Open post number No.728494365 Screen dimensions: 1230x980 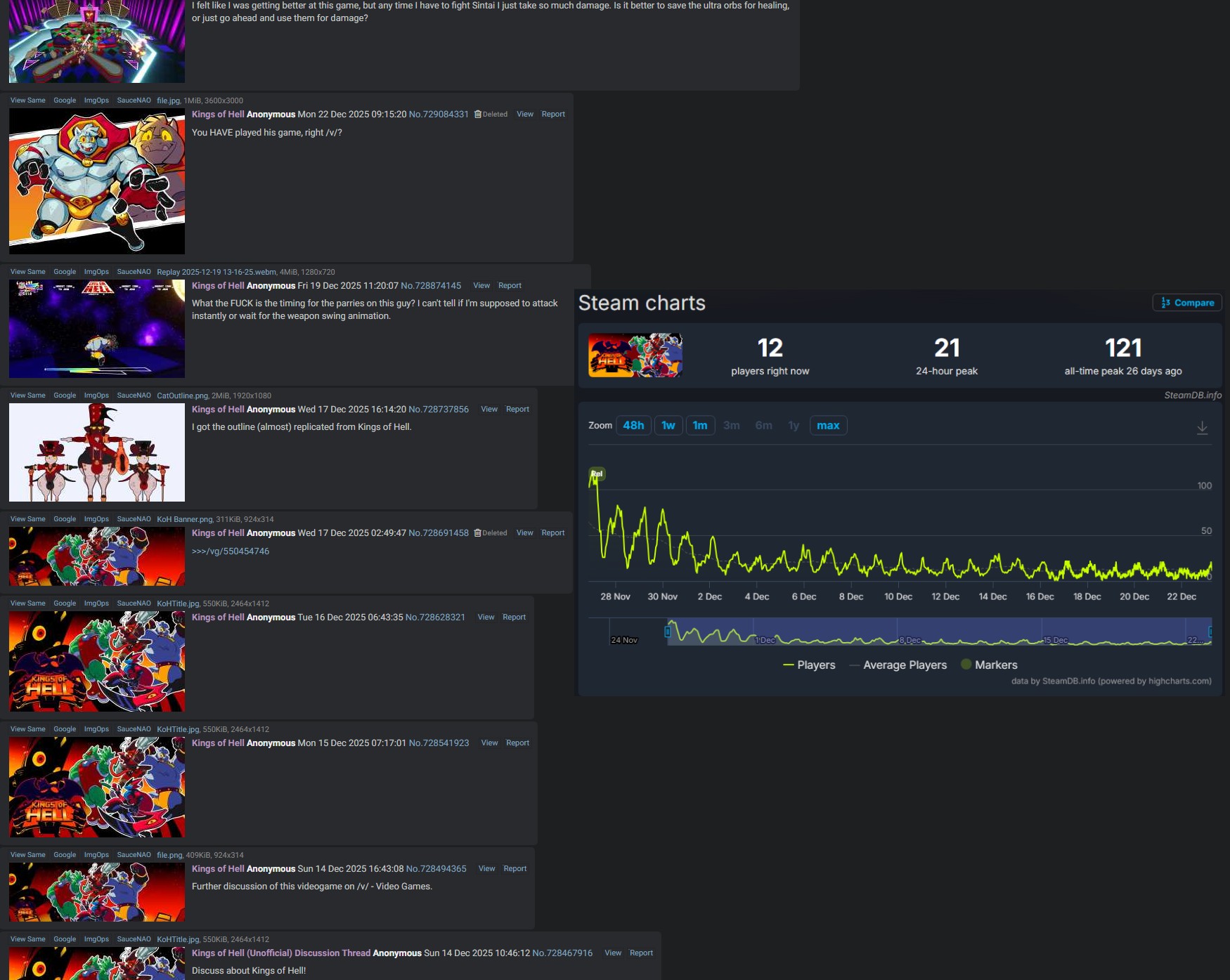[x=436, y=869]
